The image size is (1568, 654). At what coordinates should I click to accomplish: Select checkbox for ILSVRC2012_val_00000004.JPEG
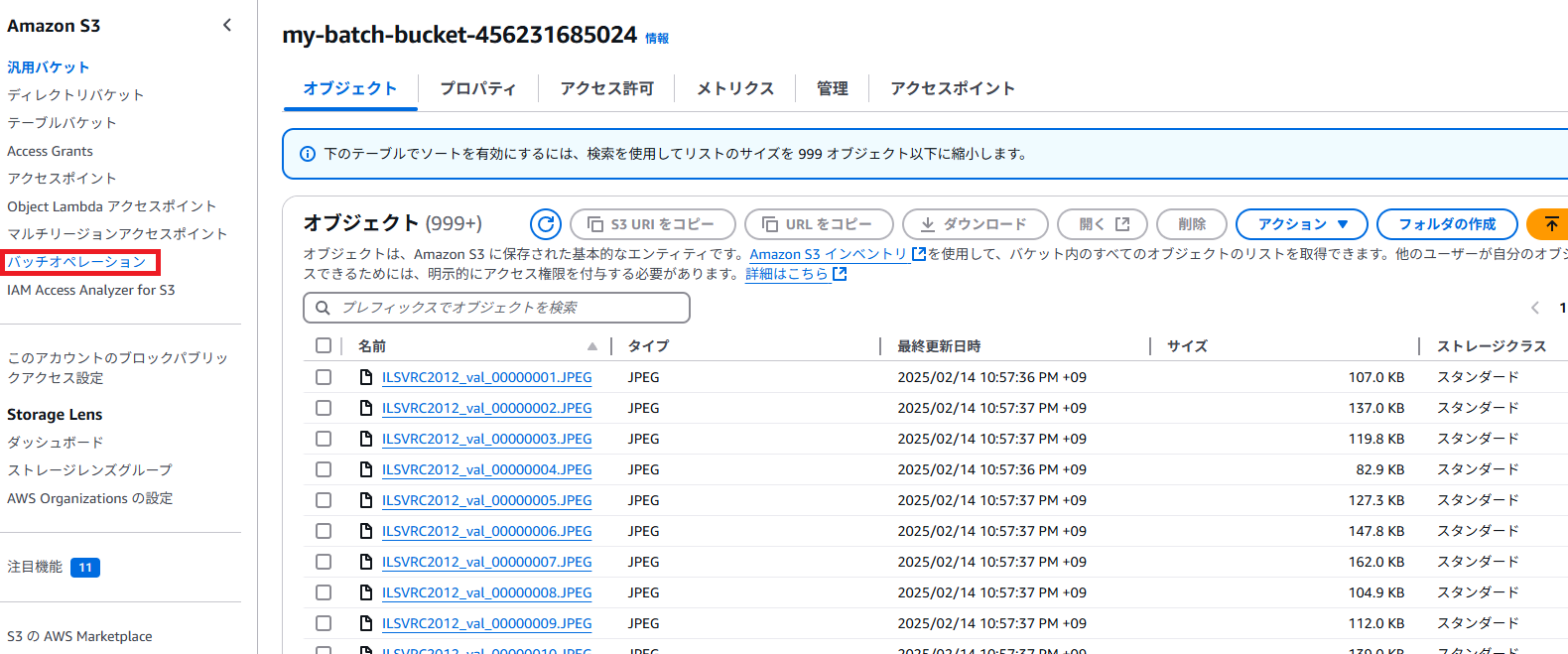point(324,469)
